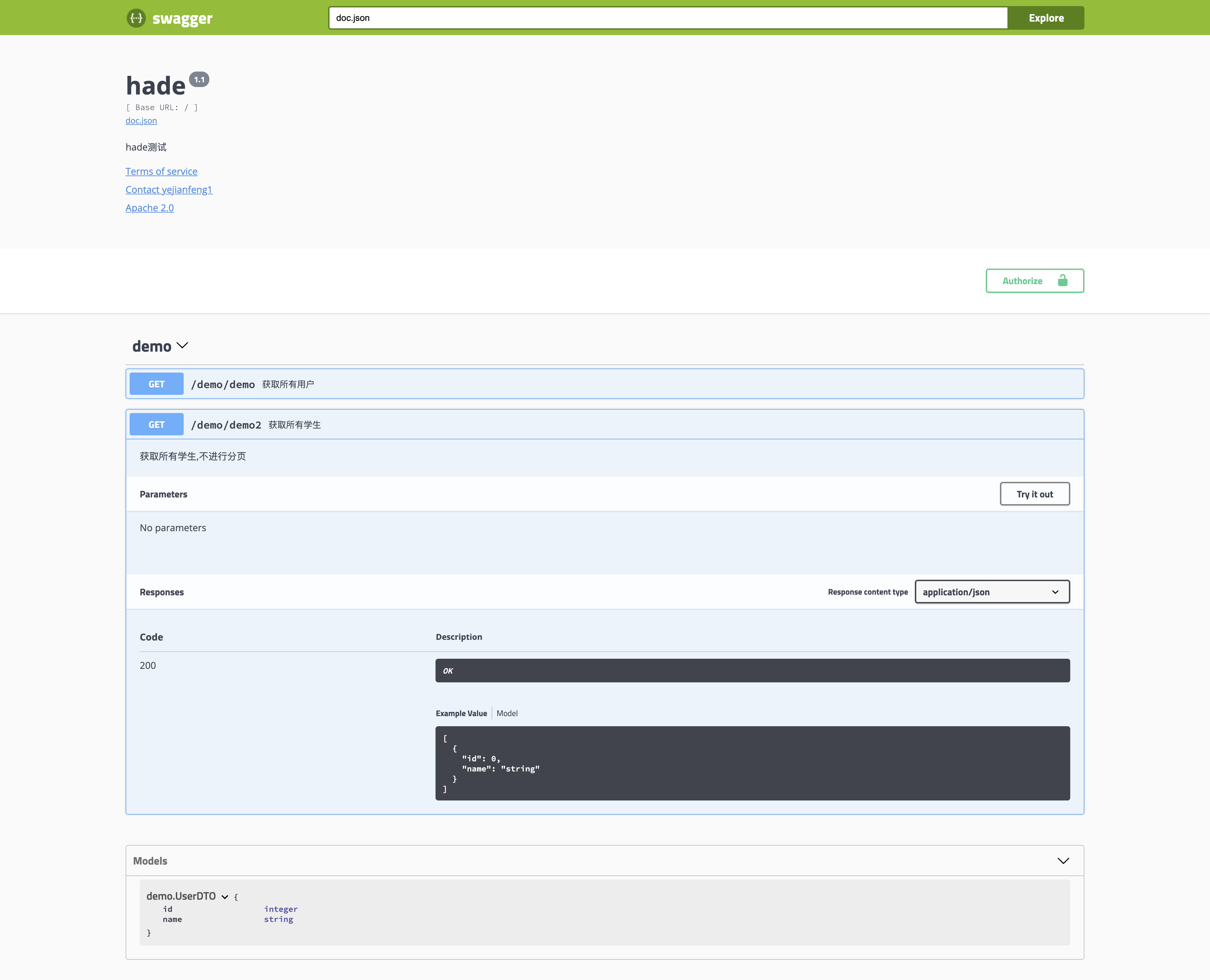The width and height of the screenshot is (1210, 980).
Task: Click the /demo/demo2 path text
Action: (x=226, y=425)
